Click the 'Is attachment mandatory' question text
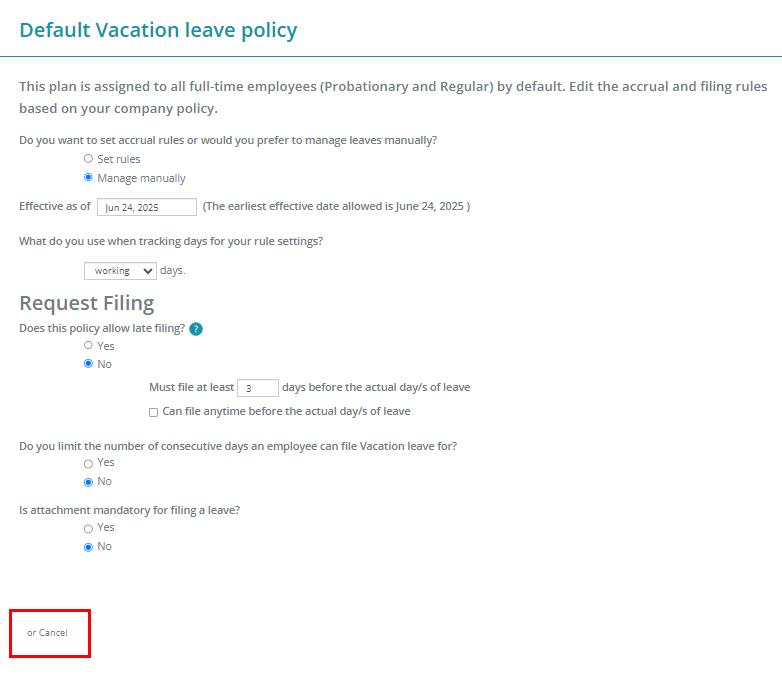The width and height of the screenshot is (782, 685). [130, 511]
